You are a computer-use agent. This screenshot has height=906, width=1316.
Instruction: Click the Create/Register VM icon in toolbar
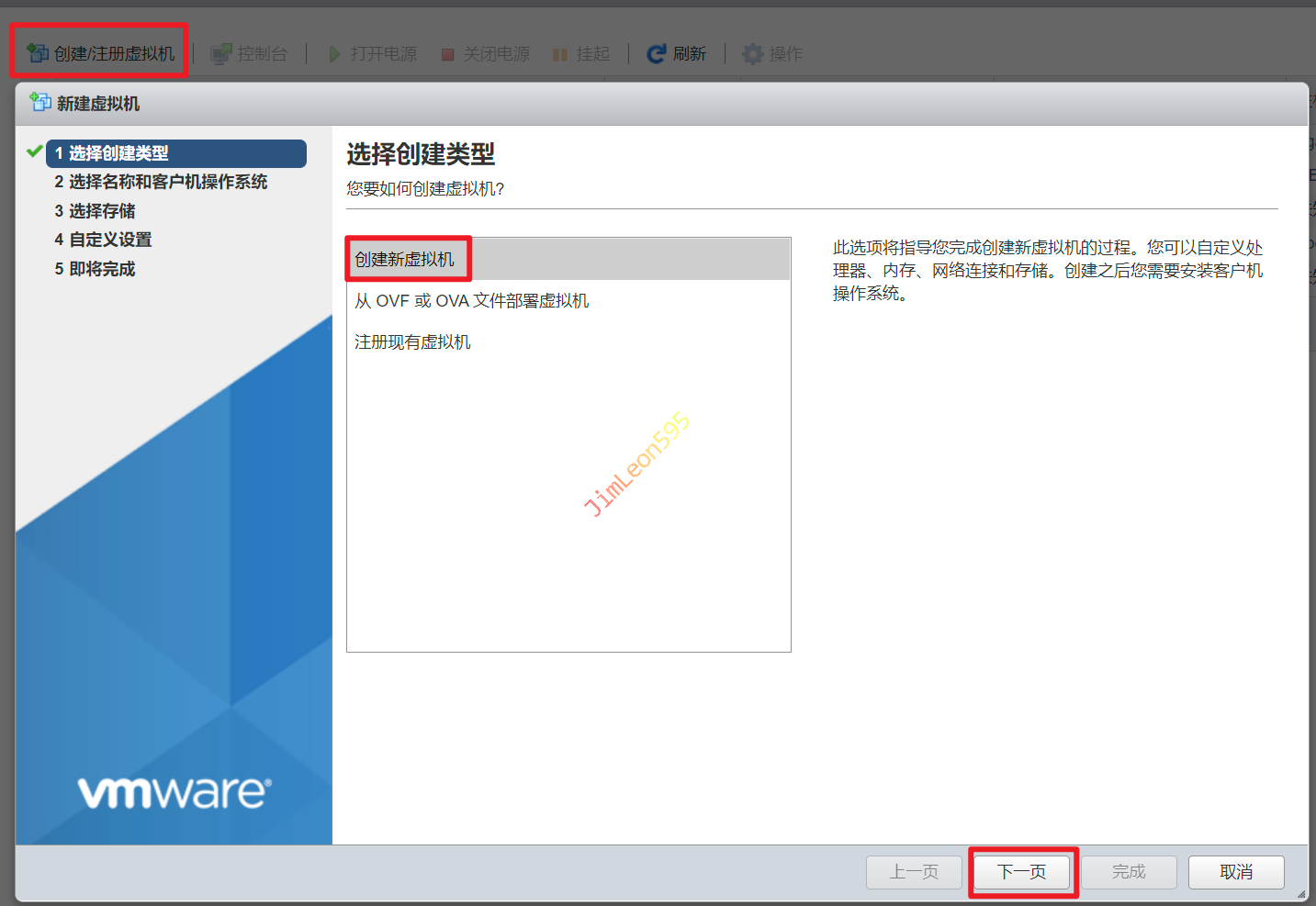[38, 53]
